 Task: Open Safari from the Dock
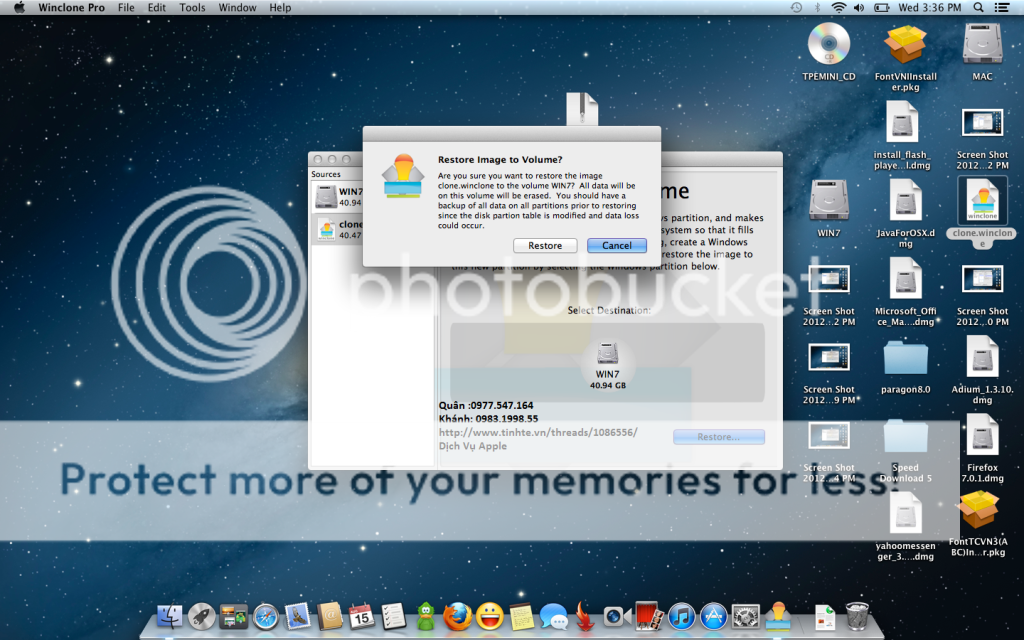pyautogui.click(x=265, y=617)
